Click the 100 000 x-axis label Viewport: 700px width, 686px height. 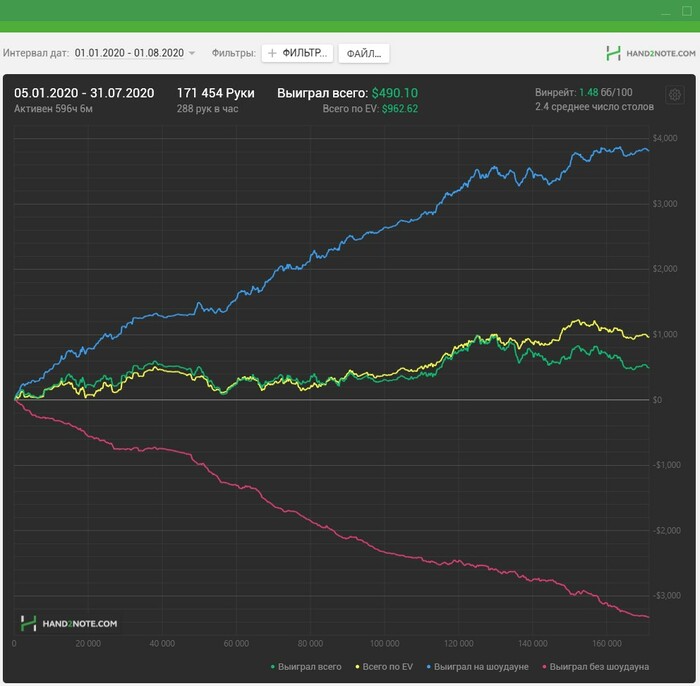[x=384, y=643]
